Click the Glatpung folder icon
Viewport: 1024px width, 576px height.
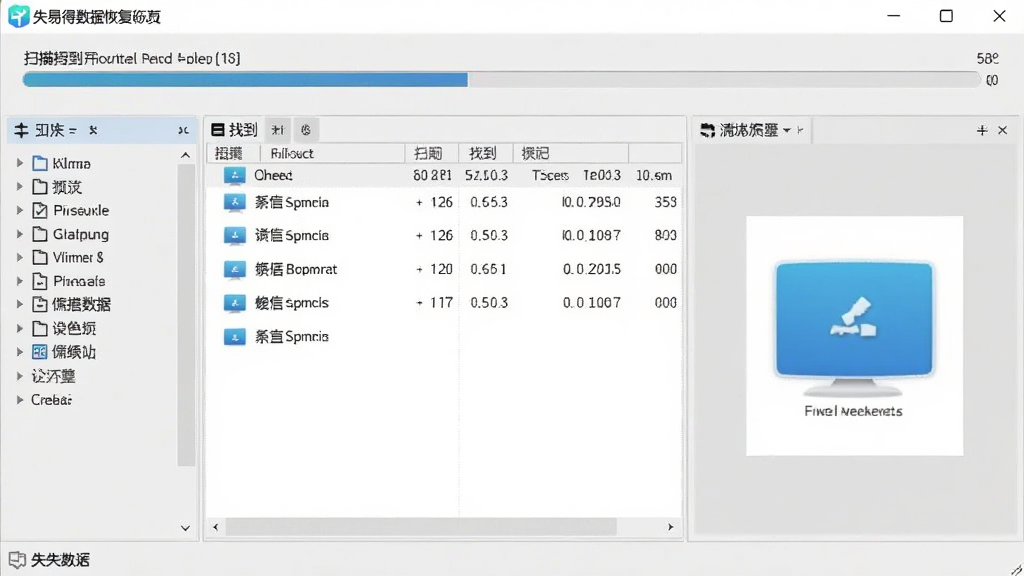point(40,234)
